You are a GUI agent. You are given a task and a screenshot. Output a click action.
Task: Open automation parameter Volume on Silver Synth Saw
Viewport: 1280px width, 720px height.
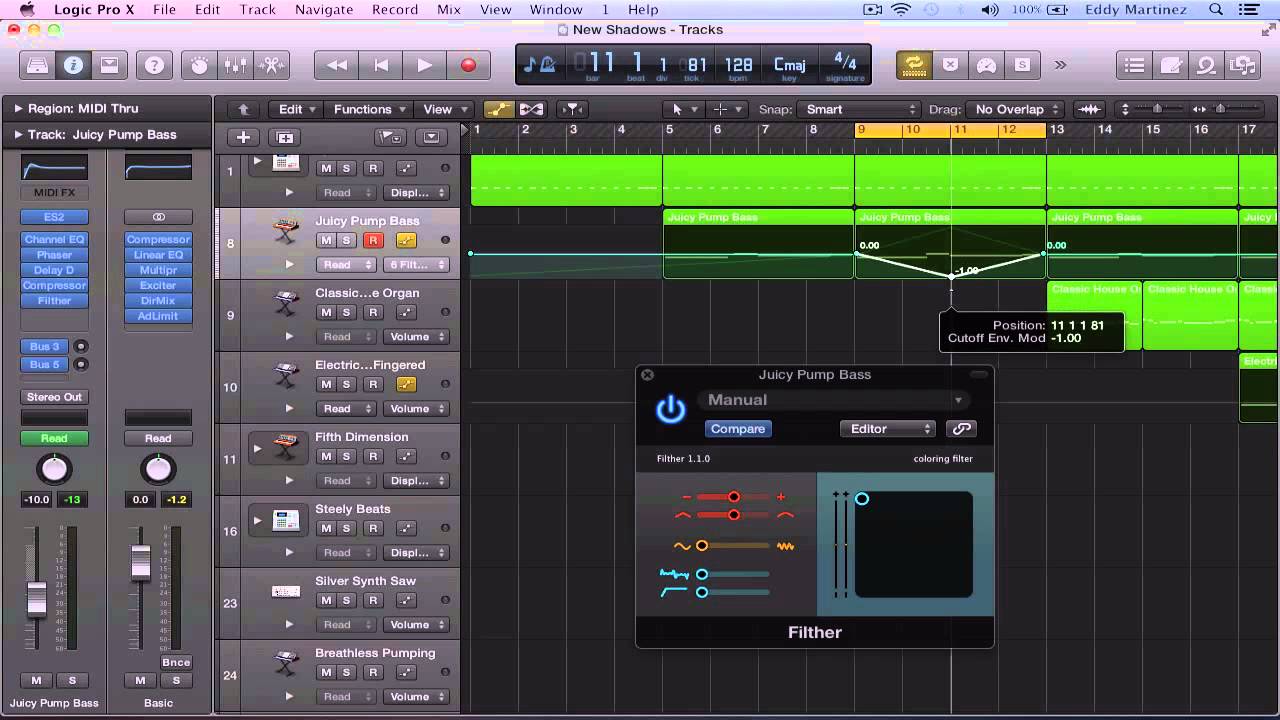tap(417, 624)
